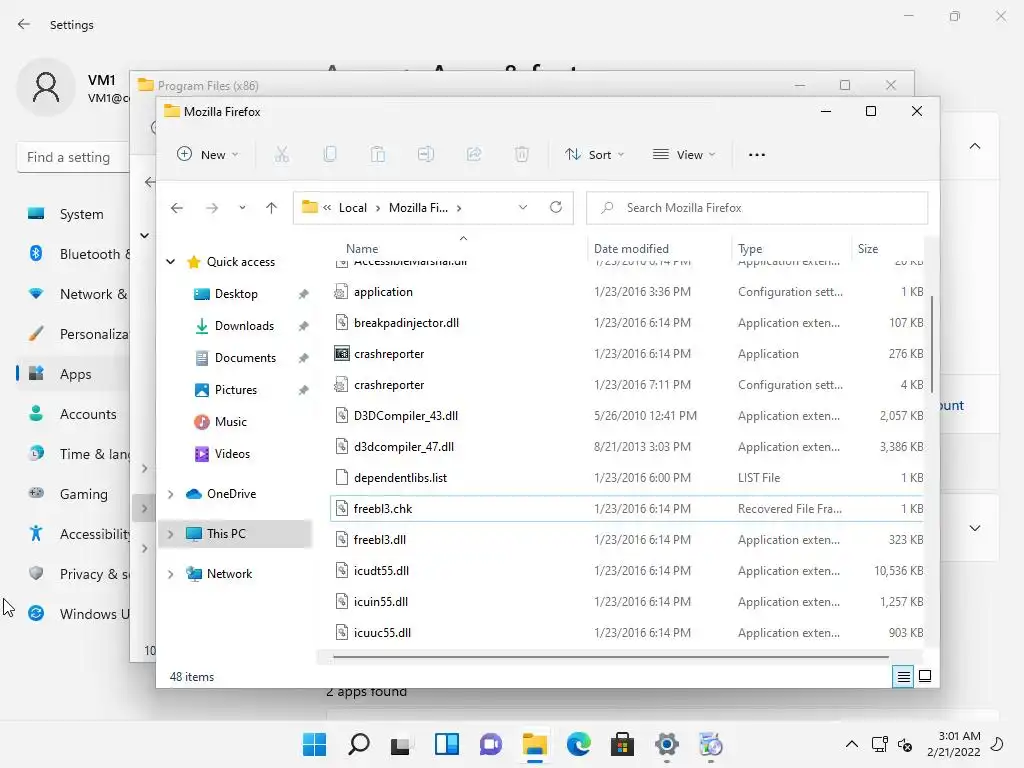
Task: Open Windows Start menu
Action: (x=315, y=744)
